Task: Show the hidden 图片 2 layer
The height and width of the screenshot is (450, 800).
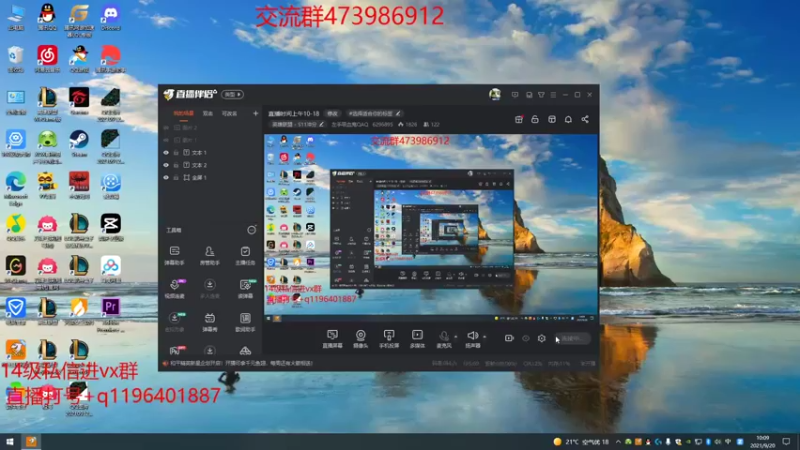Action: pos(166,128)
